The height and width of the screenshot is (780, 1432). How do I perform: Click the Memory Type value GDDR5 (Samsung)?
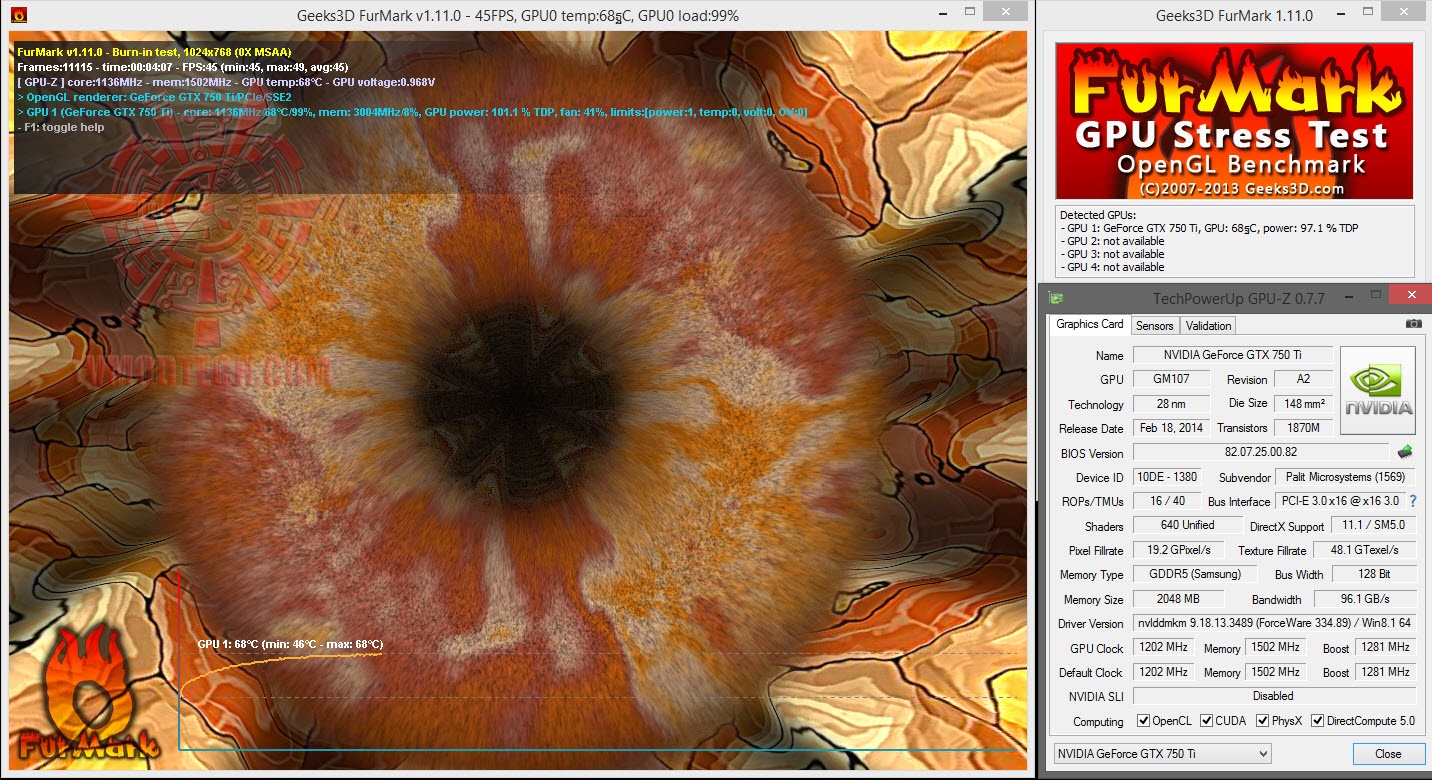(x=1195, y=574)
